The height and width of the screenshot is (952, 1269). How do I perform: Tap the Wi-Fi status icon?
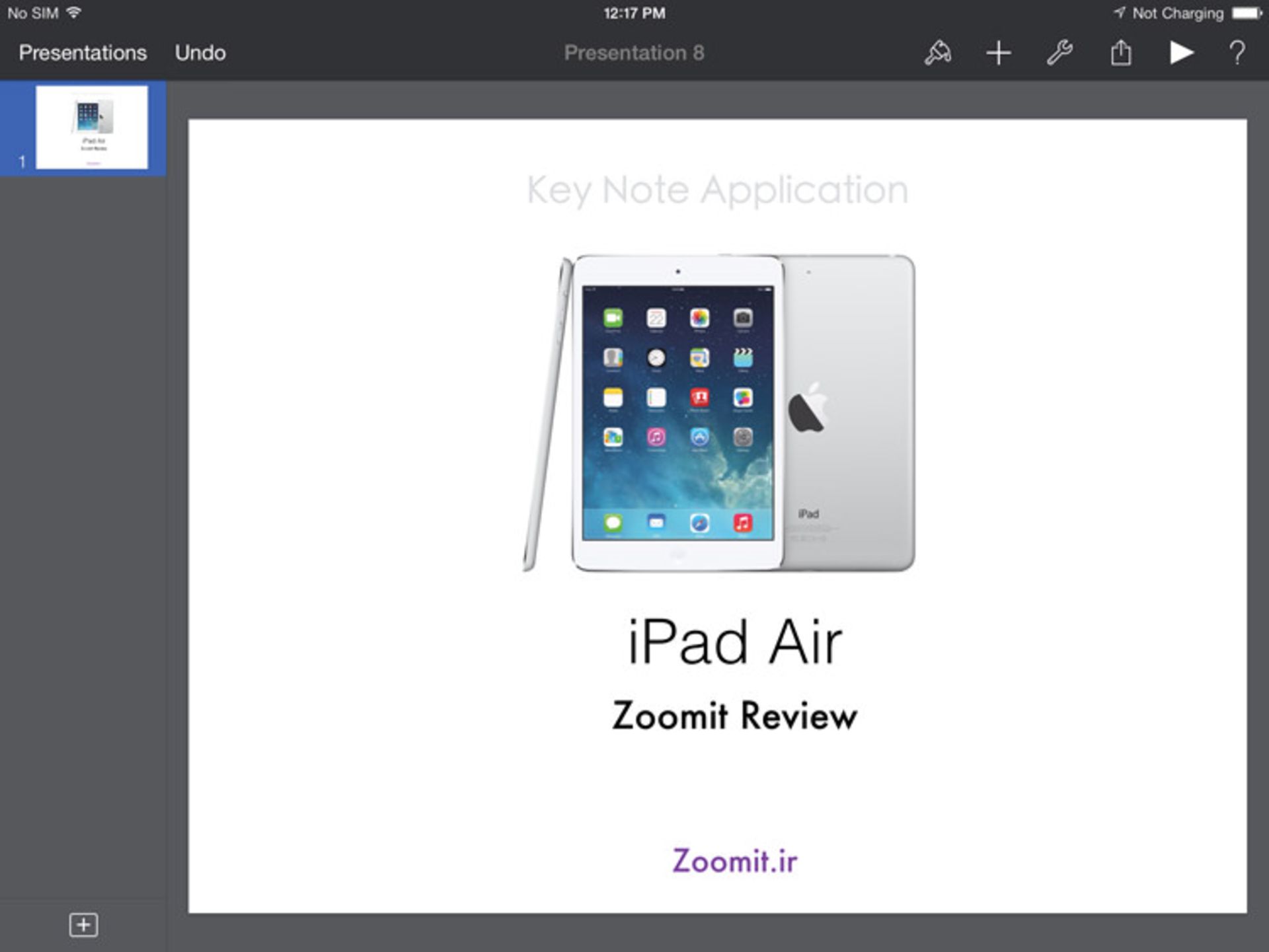tap(74, 13)
